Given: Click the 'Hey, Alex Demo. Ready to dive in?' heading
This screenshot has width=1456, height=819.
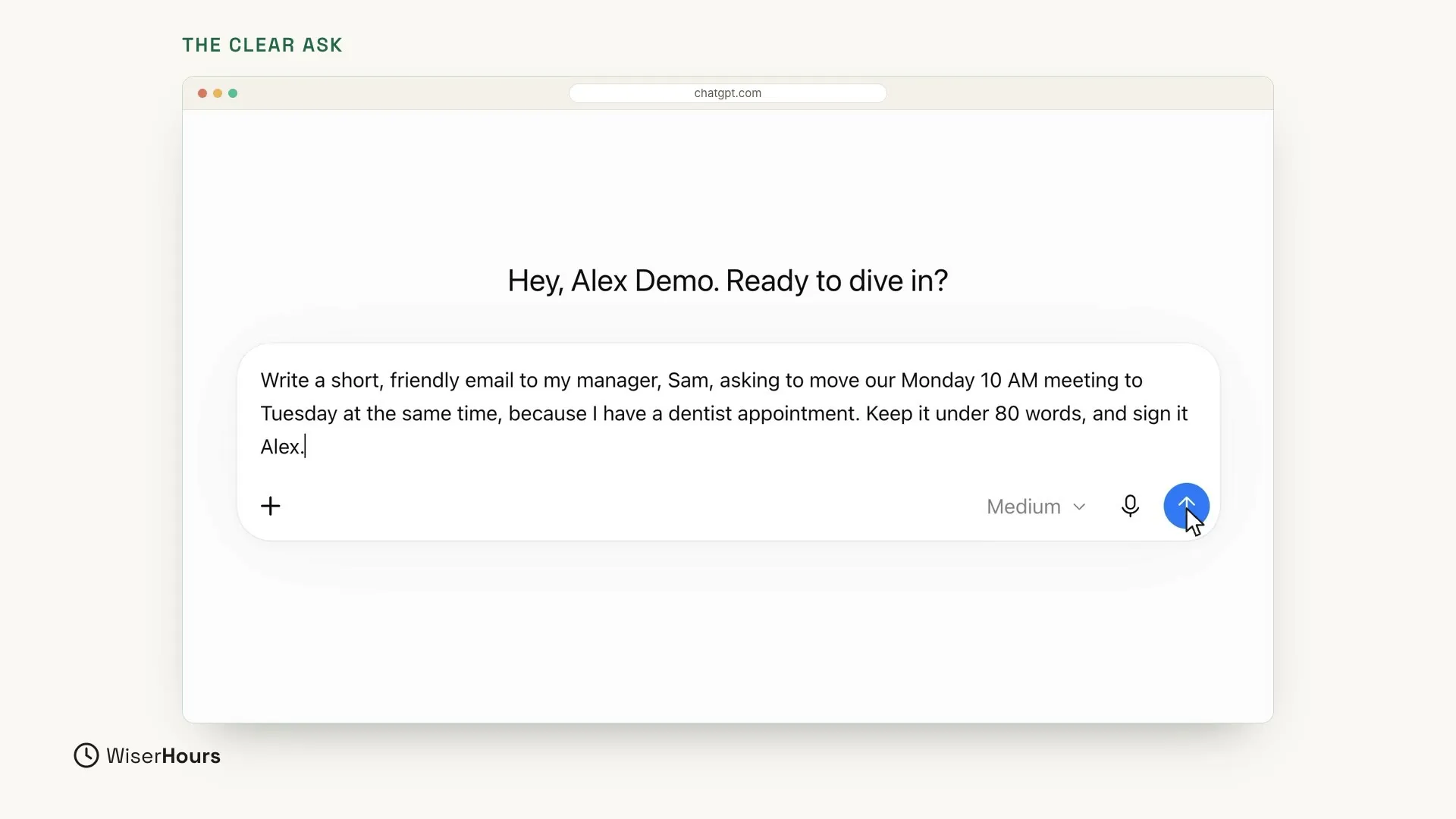Looking at the screenshot, I should [727, 281].
